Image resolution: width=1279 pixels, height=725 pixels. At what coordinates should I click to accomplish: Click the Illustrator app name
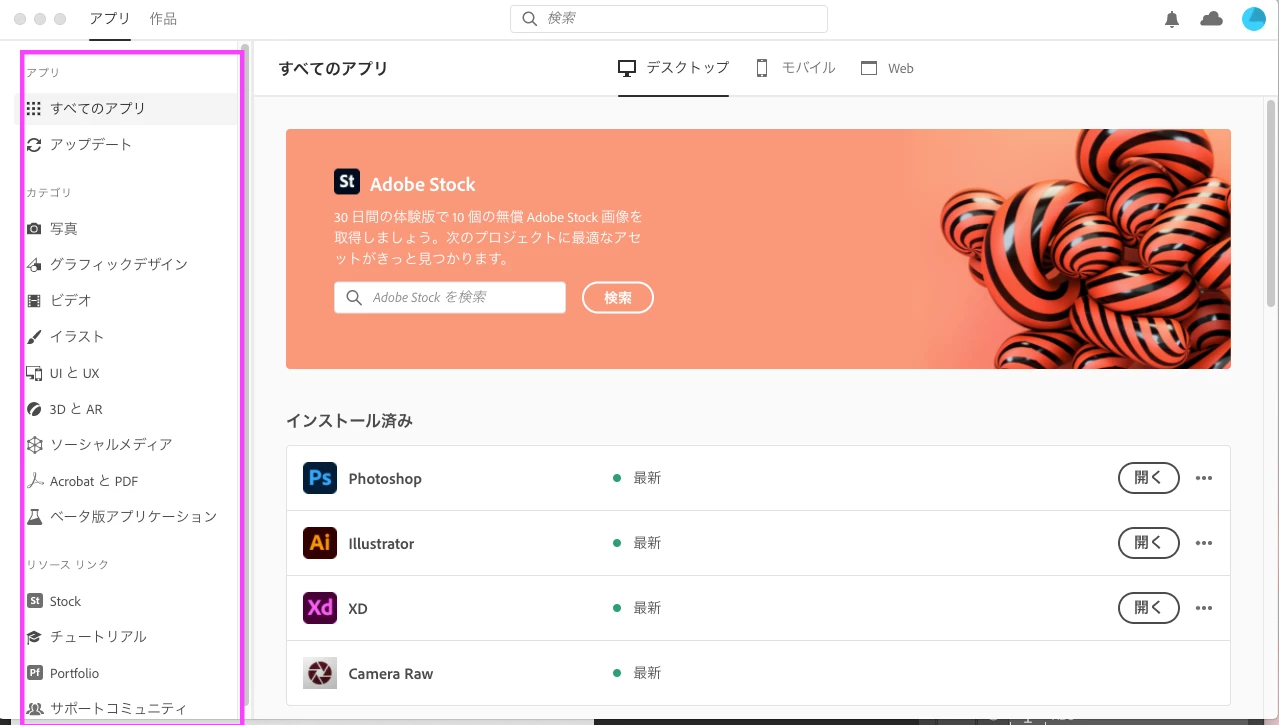[x=381, y=544]
